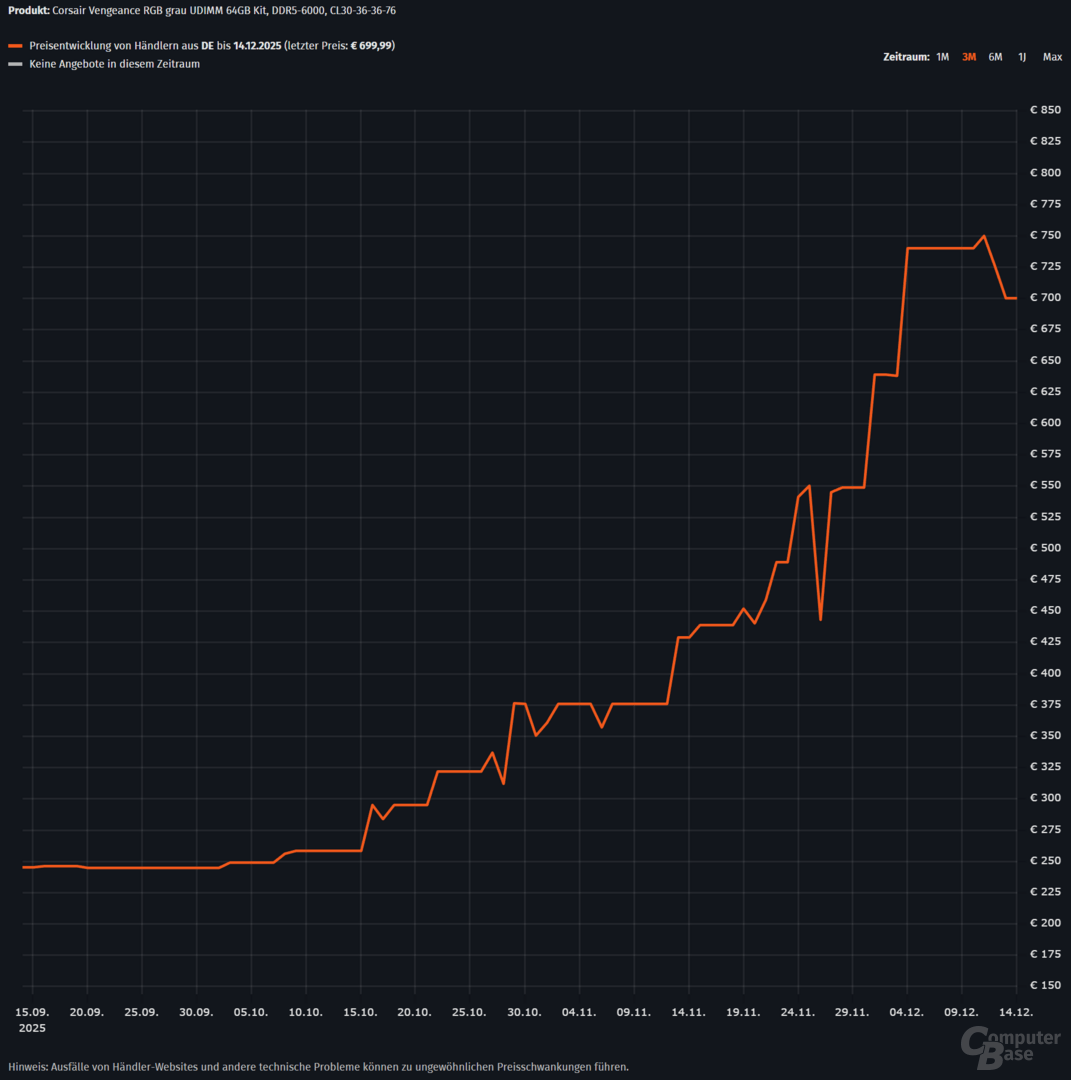Click the sharp price dip after 24.11.

pyautogui.click(x=820, y=619)
